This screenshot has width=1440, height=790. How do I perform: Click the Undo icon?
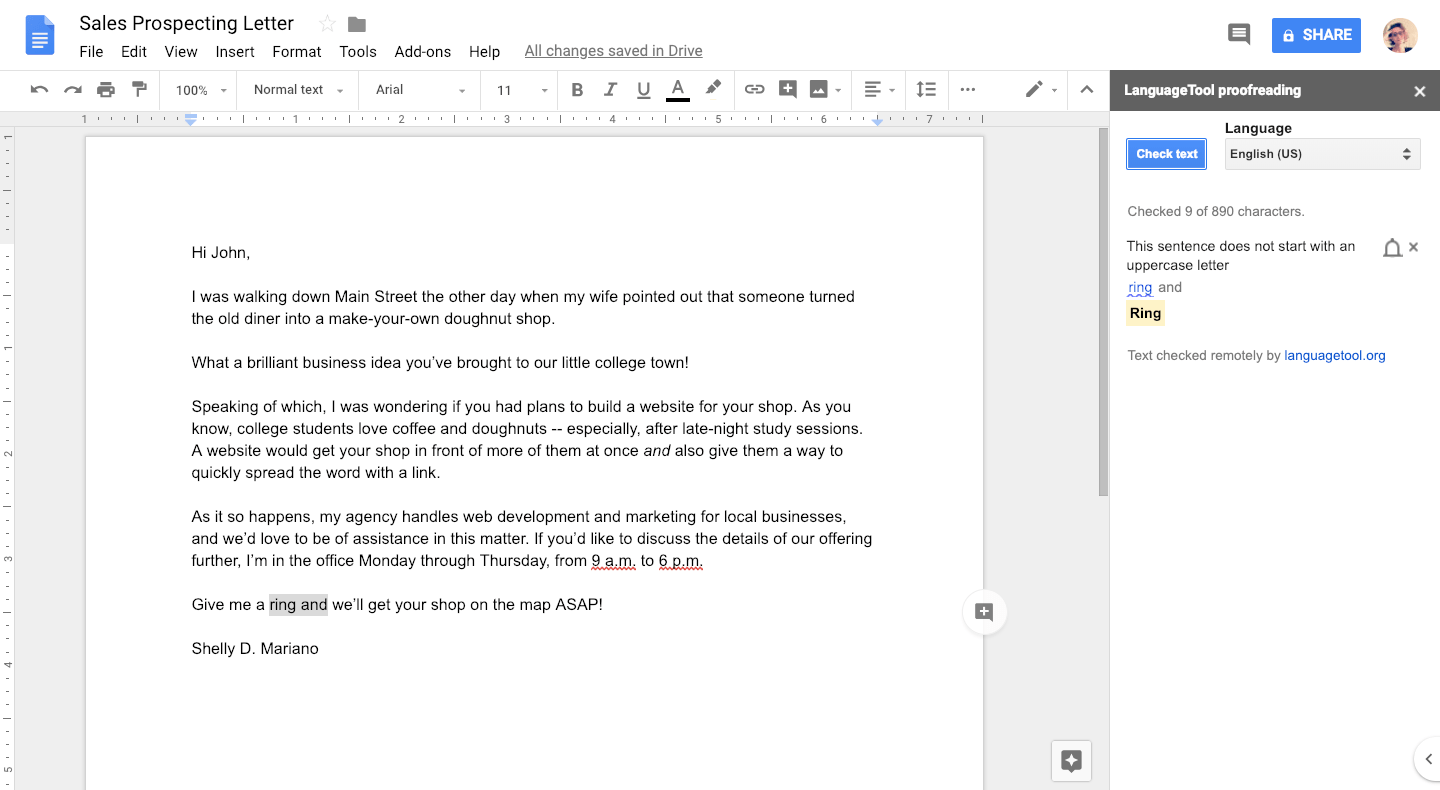39,90
